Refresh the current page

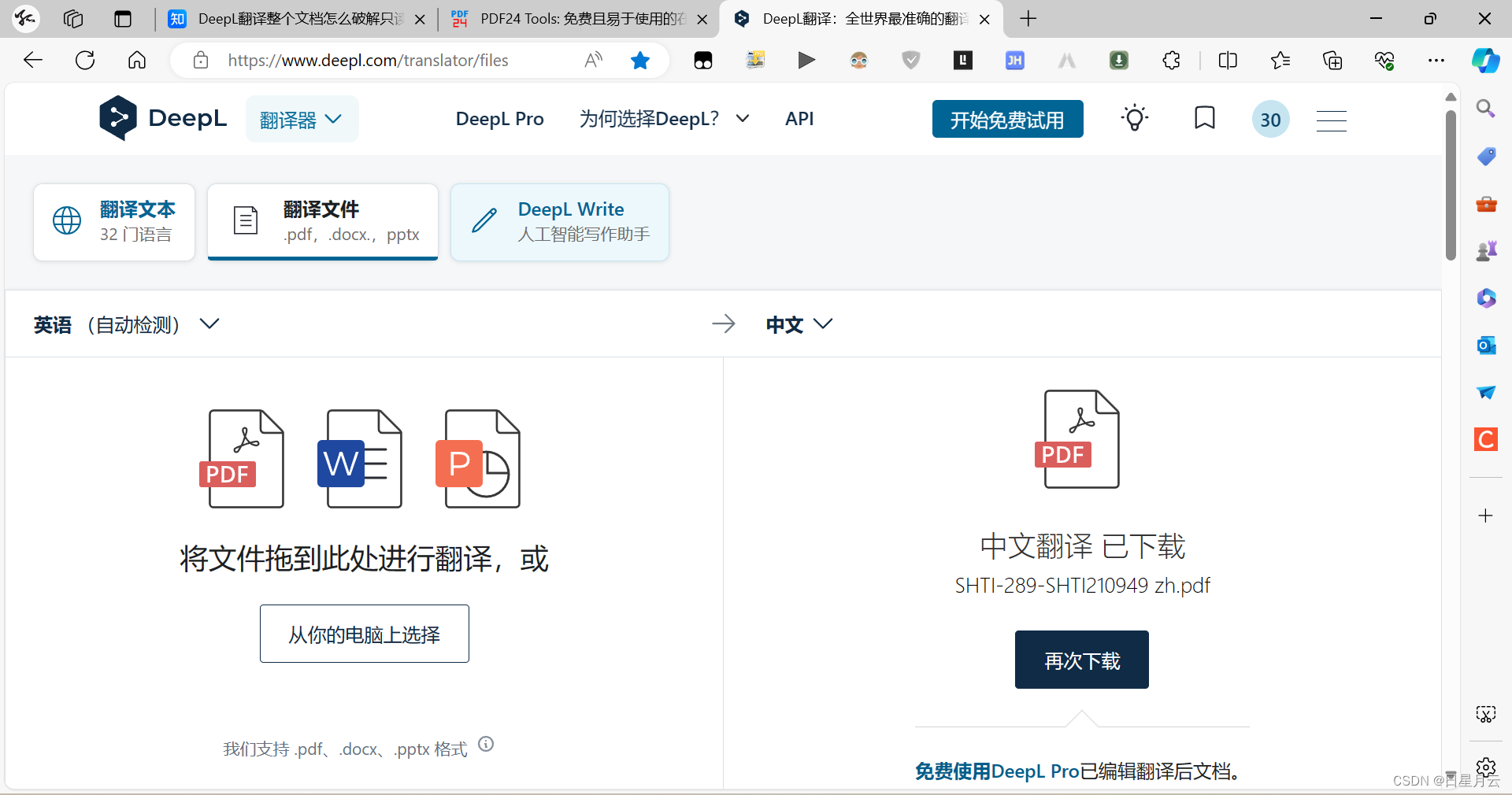tap(85, 60)
